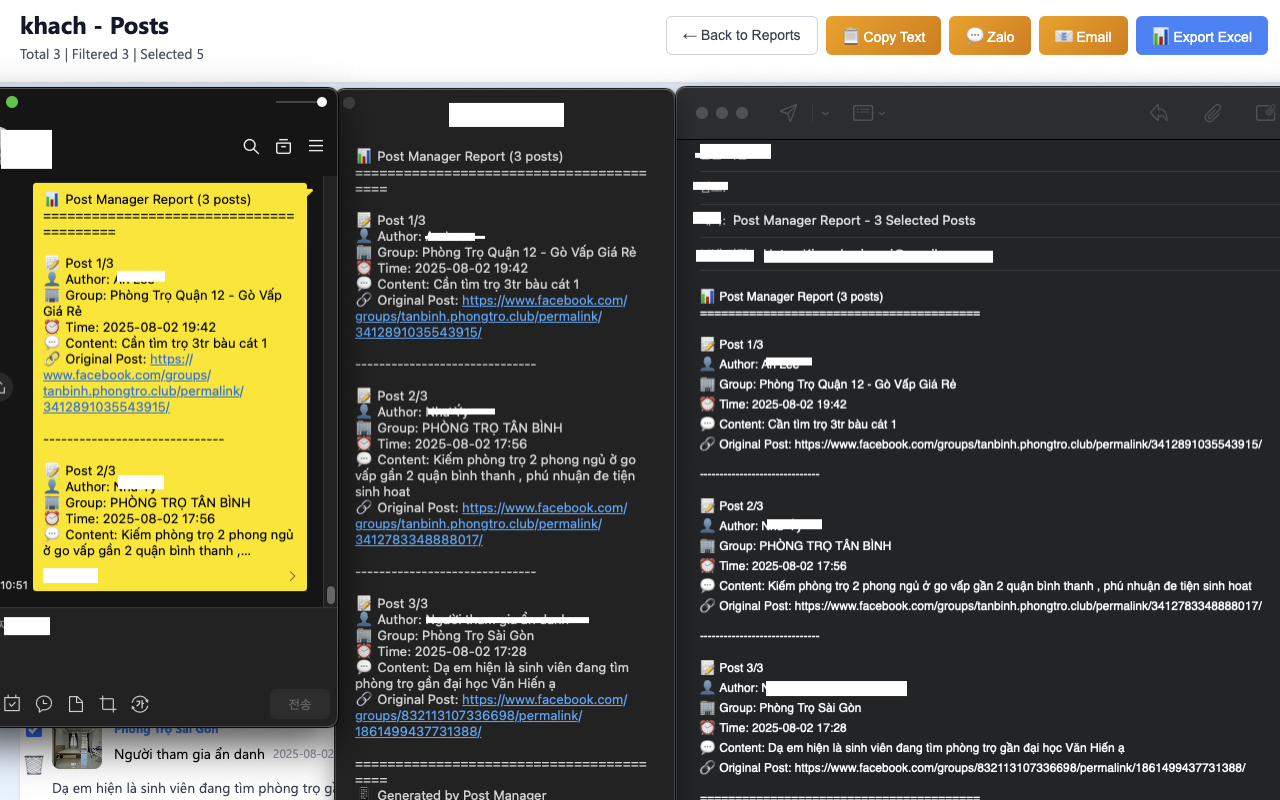Click the Zalo share button

(990, 36)
